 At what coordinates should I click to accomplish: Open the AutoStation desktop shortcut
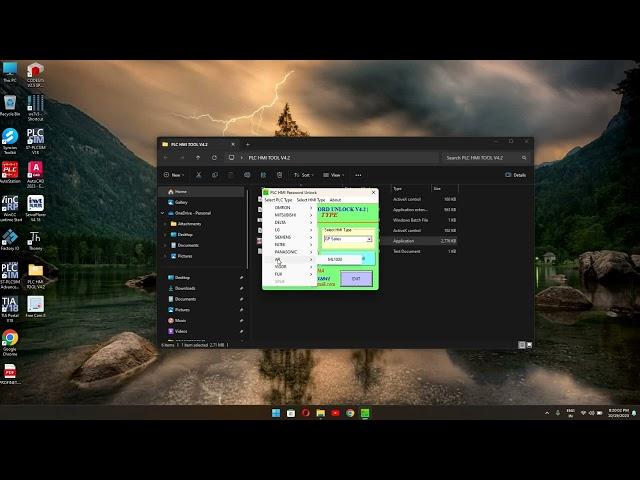pos(10,172)
